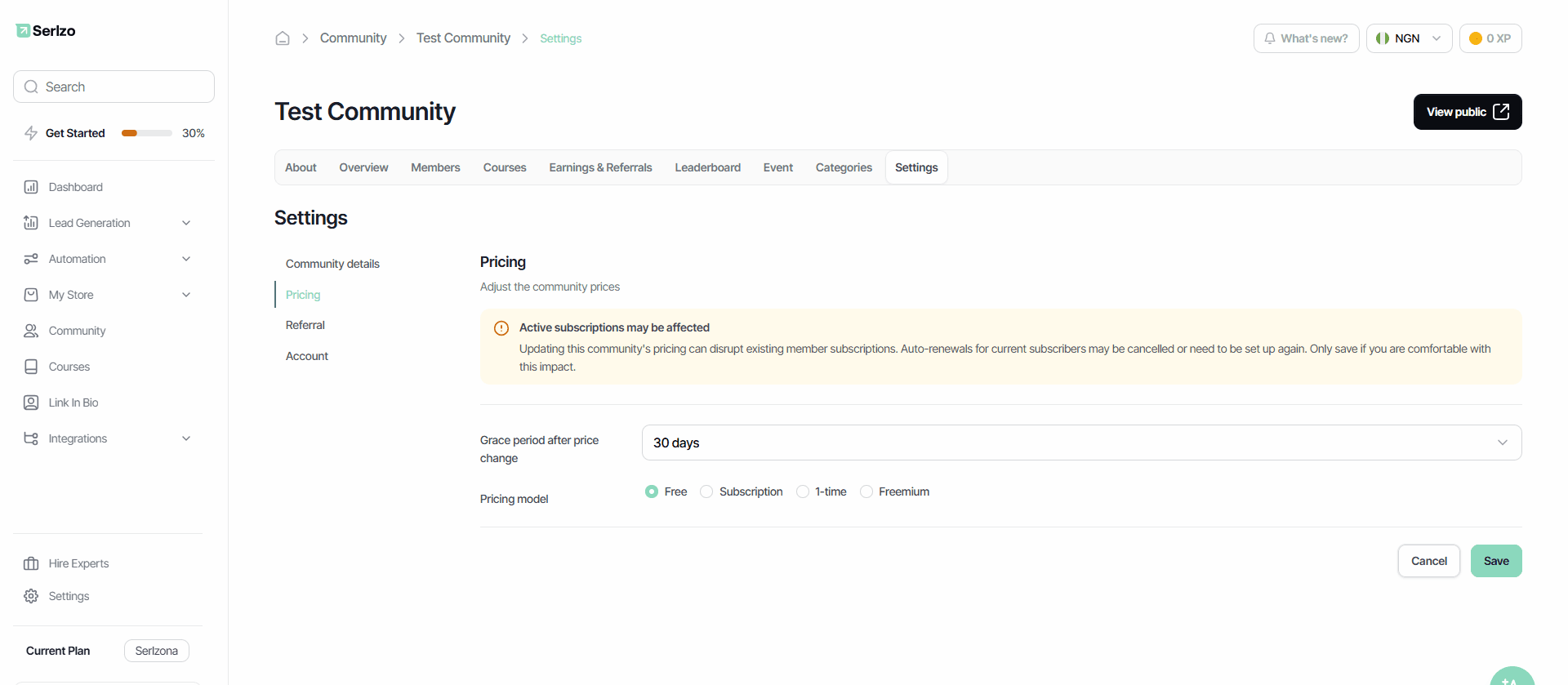
Task: Expand the Integrations menu chevron
Action: tap(186, 438)
